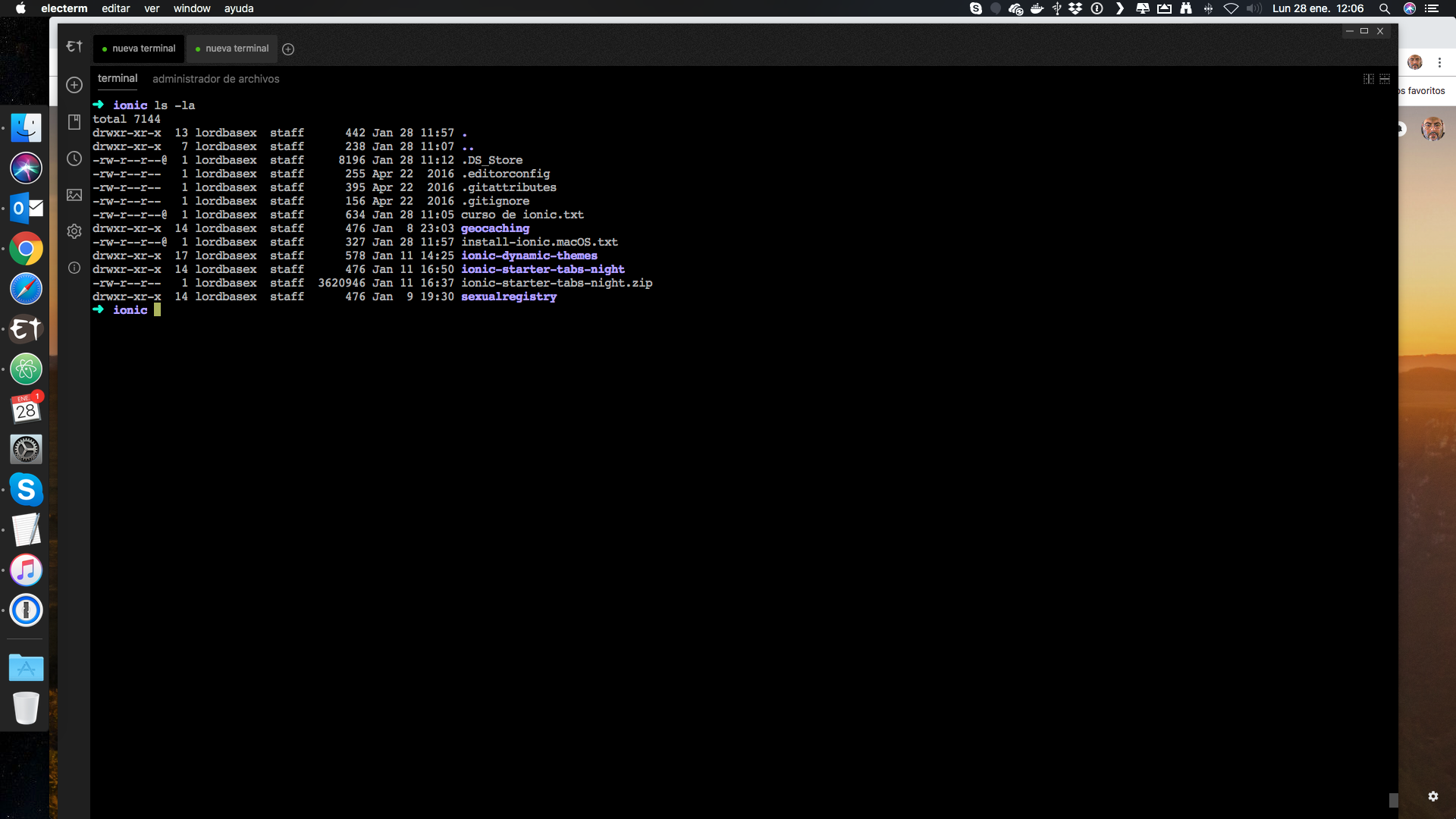Screen dimensions: 1456x819
Task: Launch Skype from the Dock
Action: click(x=26, y=489)
